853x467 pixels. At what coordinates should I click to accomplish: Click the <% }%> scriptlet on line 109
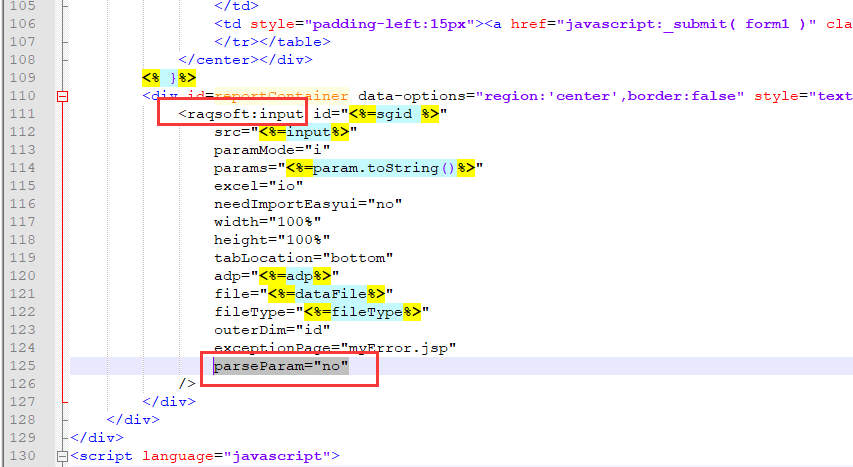[169, 78]
